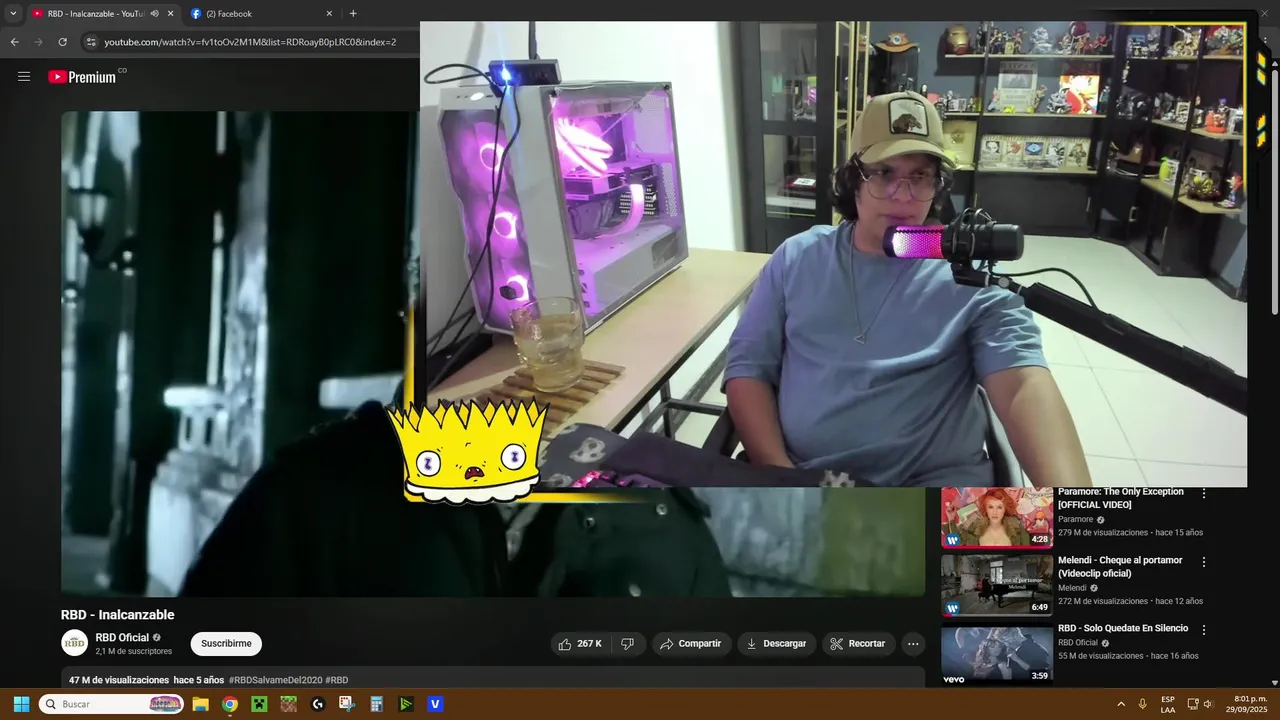
Task: Select the RBD - Inalcanzable YouTube tab
Action: [x=95, y=14]
